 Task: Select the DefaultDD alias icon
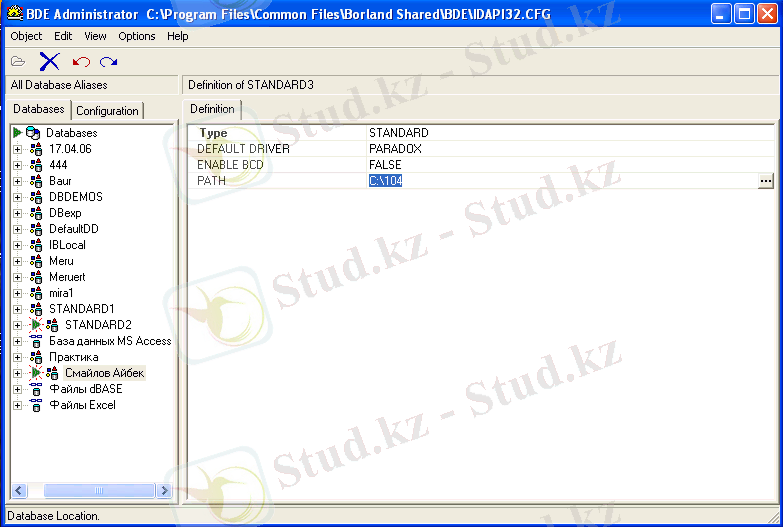point(36,229)
